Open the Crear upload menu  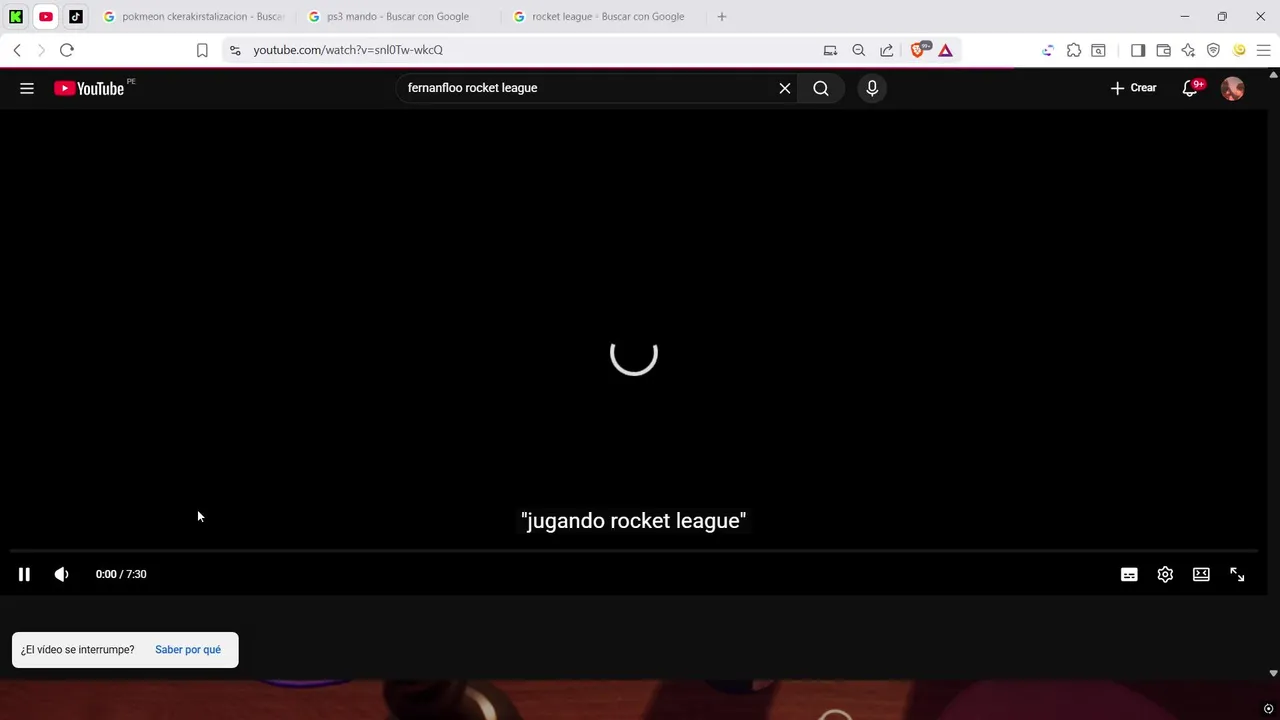click(1133, 88)
